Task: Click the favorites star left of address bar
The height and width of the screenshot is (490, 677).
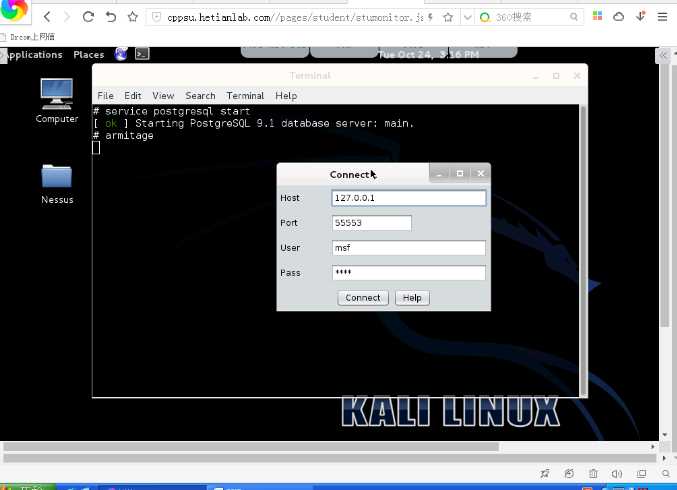Action: 133,17
